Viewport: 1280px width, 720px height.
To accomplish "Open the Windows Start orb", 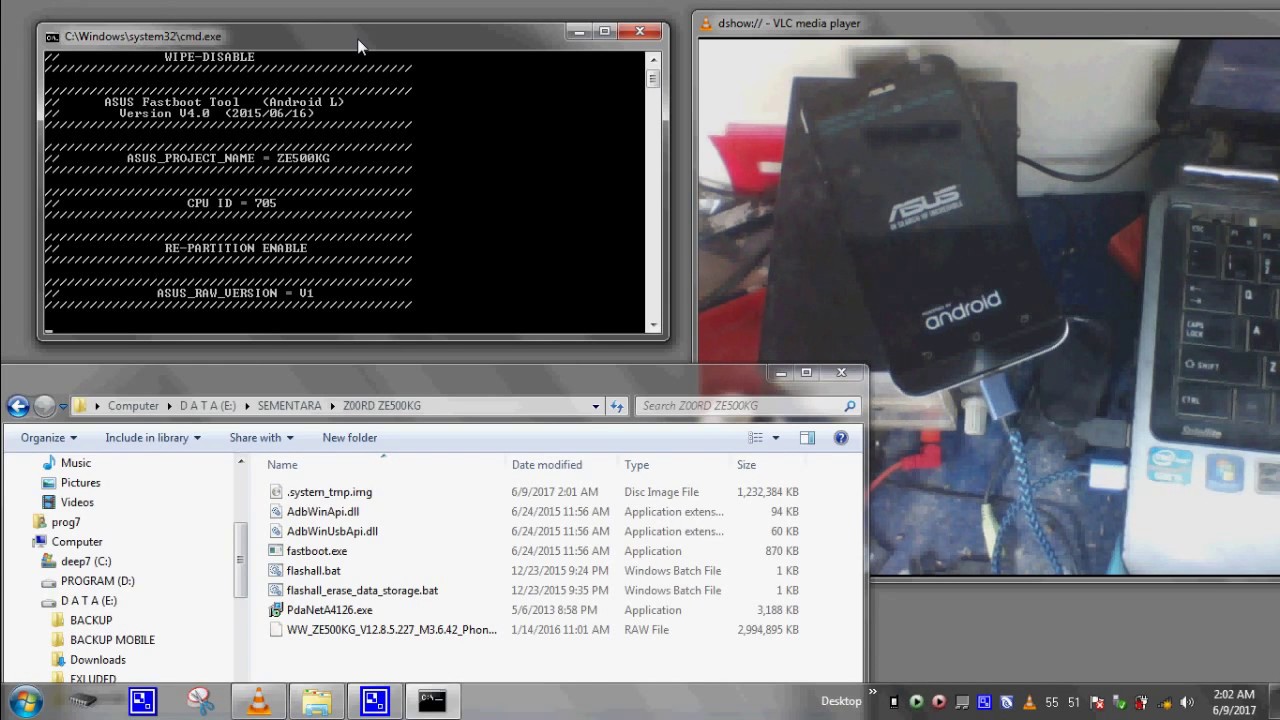I will tap(26, 701).
